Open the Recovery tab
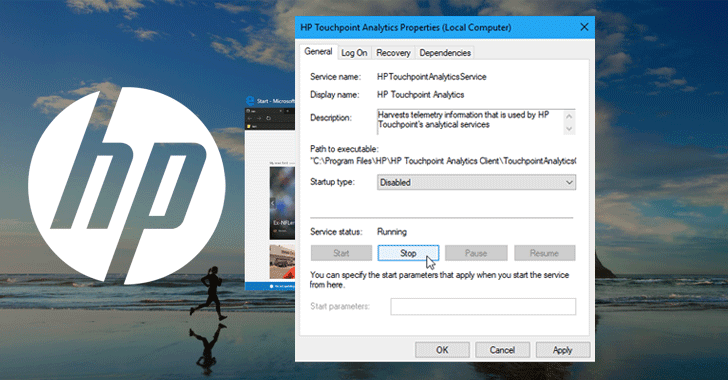The image size is (728, 380). coord(393,53)
